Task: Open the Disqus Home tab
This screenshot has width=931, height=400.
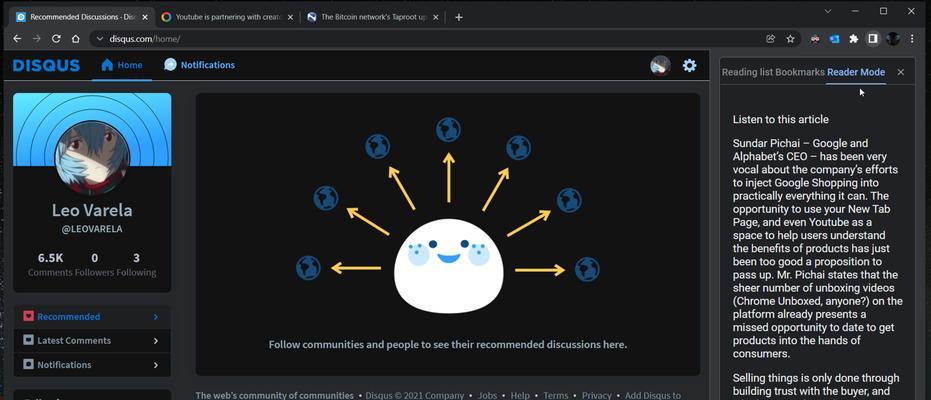Action: pyautogui.click(x=122, y=65)
